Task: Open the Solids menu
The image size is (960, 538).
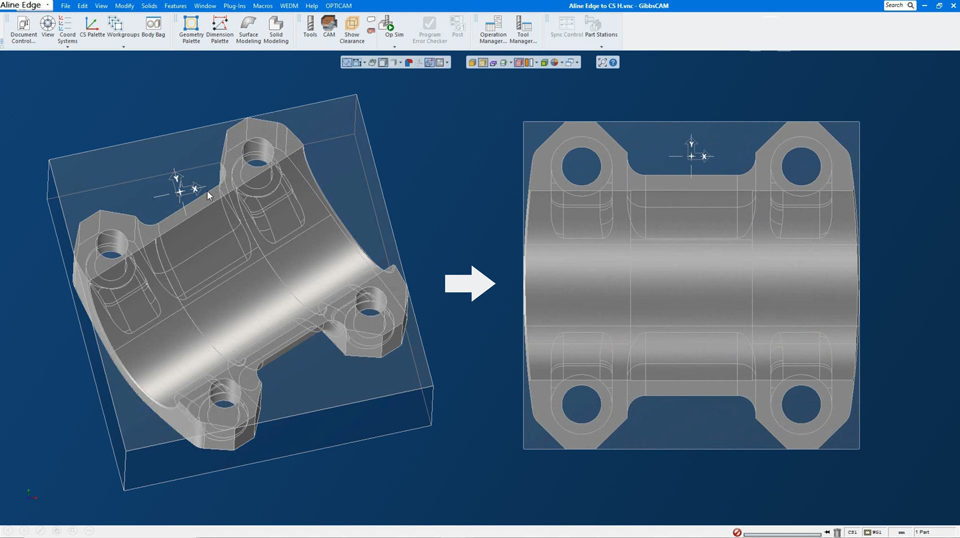Action: 149,6
